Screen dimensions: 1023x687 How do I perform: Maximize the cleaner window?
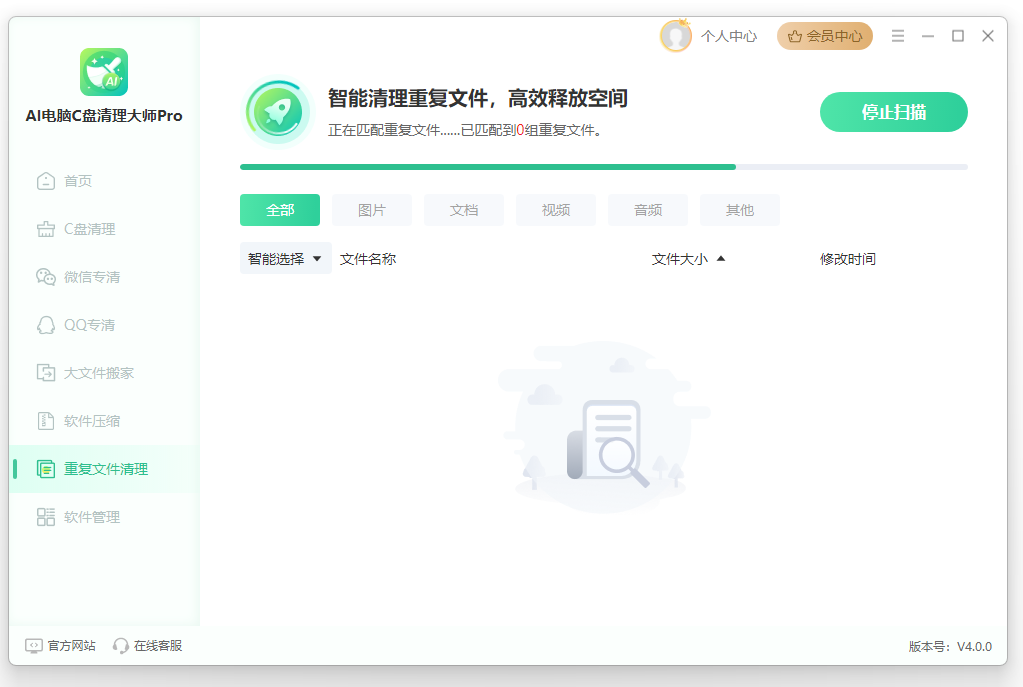click(x=958, y=36)
